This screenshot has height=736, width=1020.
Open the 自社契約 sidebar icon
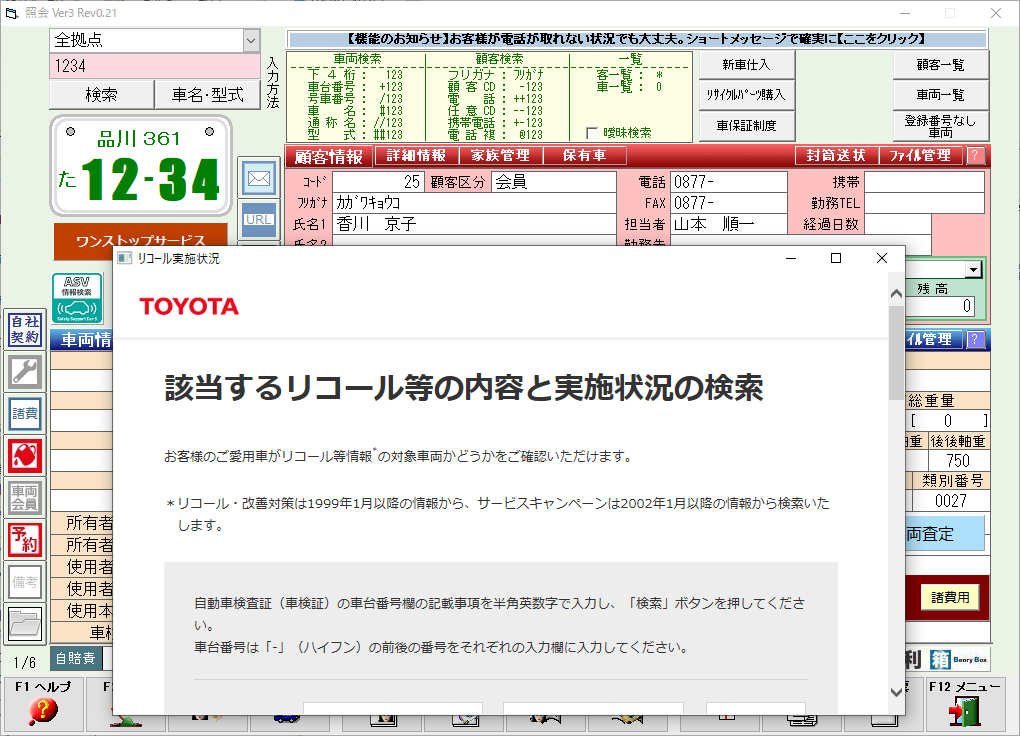[x=25, y=329]
